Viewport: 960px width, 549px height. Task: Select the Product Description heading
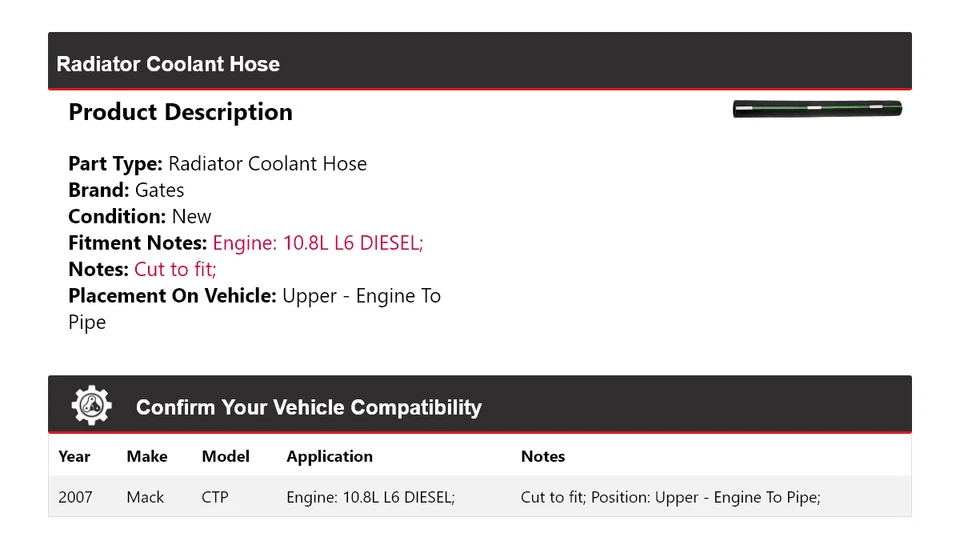180,112
